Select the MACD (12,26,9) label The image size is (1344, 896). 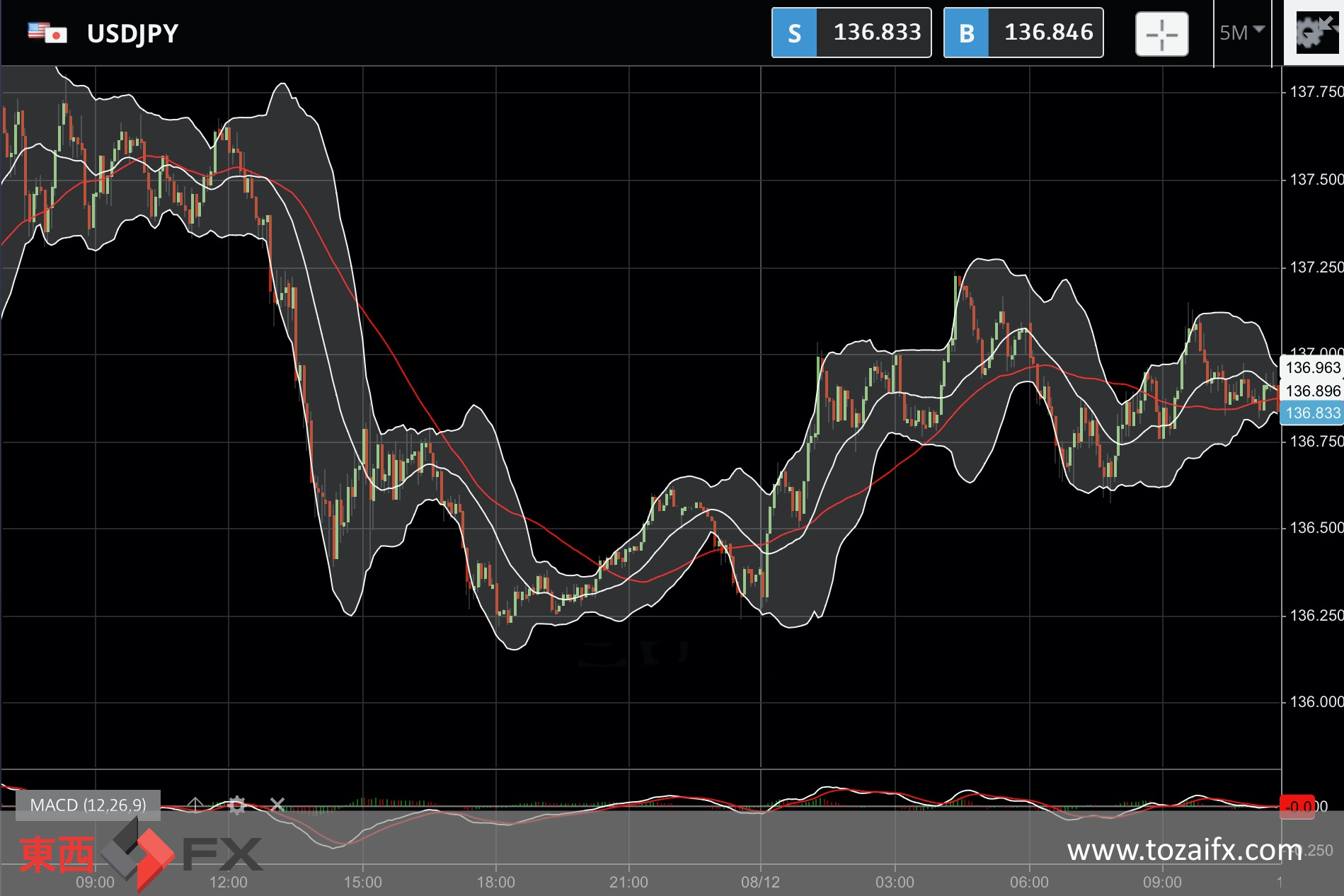[88, 805]
